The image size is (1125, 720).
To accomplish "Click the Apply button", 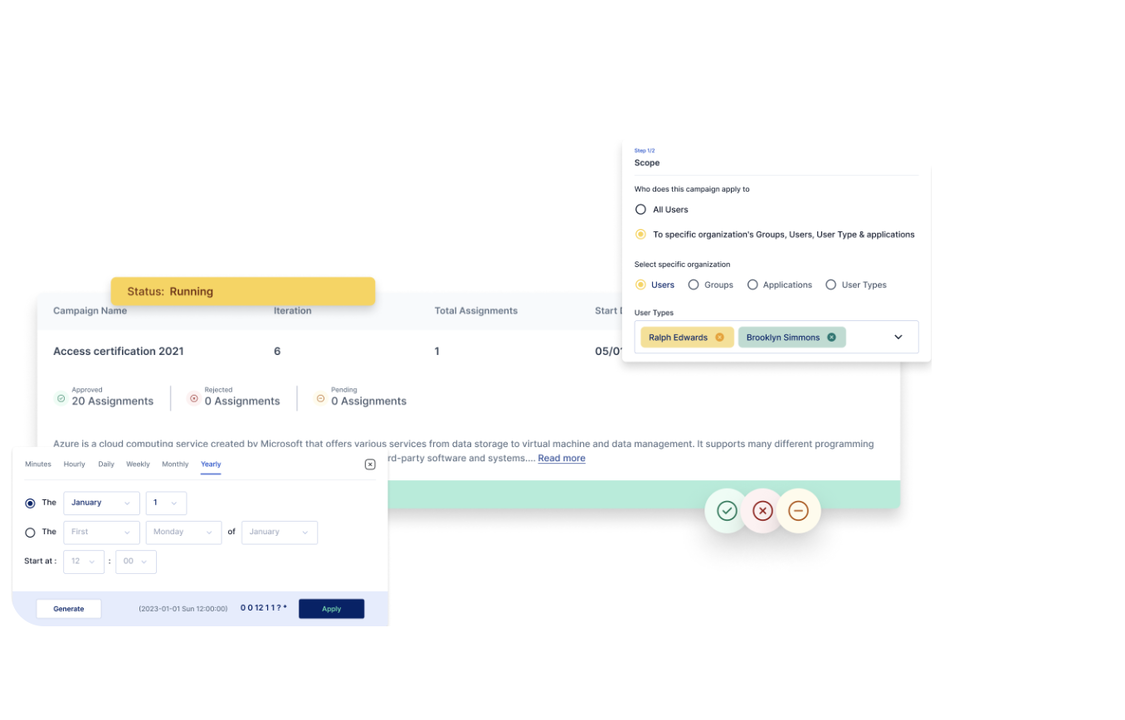I will point(331,609).
